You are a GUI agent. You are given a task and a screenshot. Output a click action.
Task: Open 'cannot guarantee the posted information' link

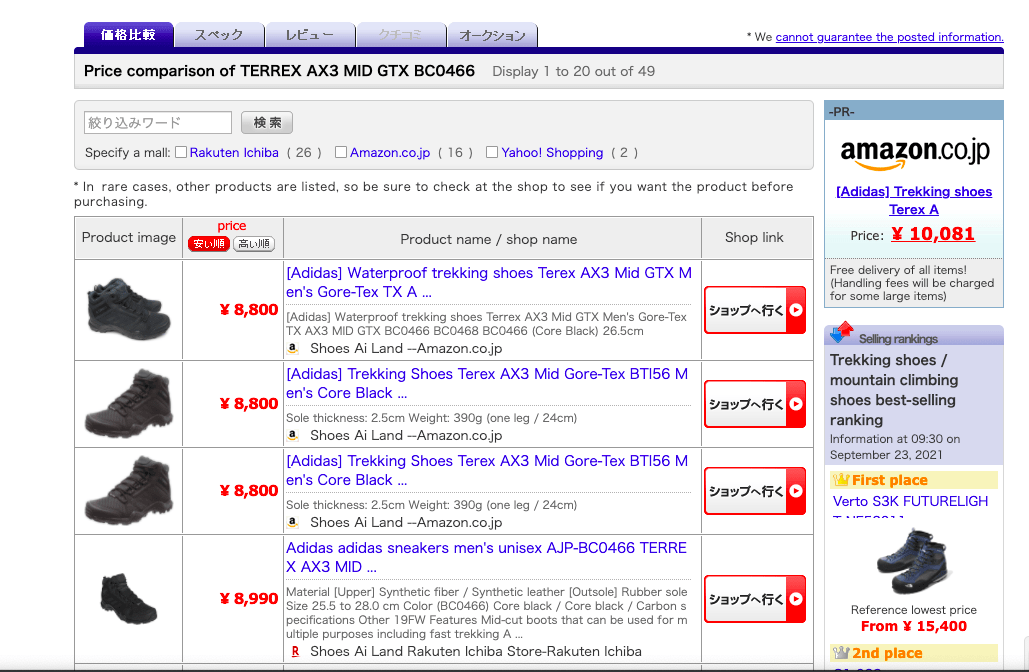point(889,37)
